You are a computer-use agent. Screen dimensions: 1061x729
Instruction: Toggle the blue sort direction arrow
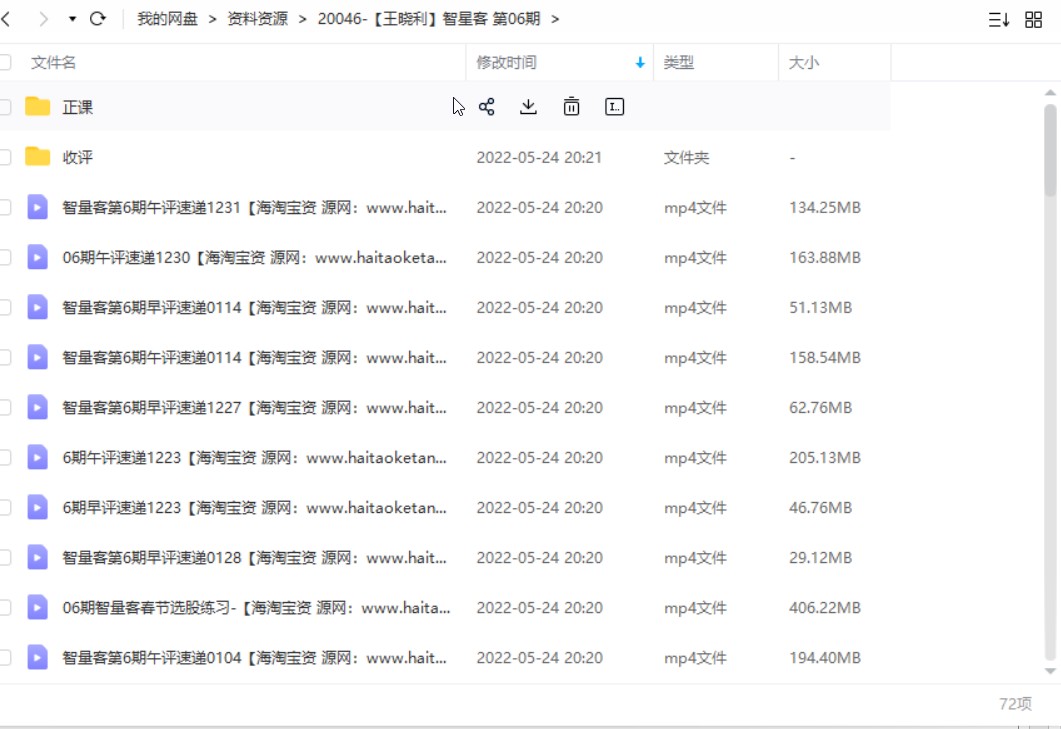pyautogui.click(x=639, y=63)
